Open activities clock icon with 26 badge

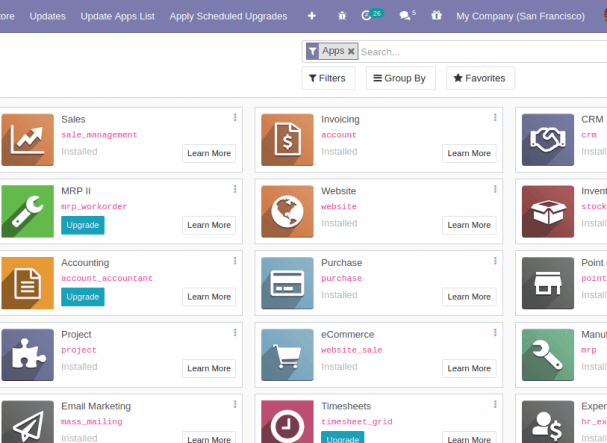pyautogui.click(x=372, y=15)
